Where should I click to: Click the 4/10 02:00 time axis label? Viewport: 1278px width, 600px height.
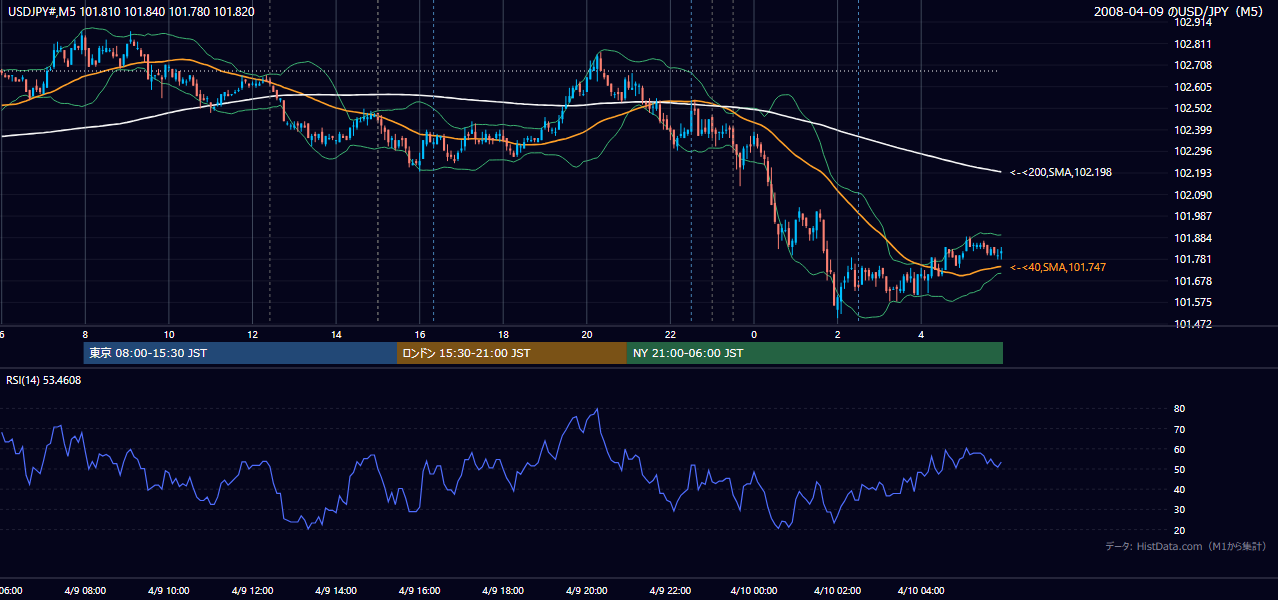[838, 590]
